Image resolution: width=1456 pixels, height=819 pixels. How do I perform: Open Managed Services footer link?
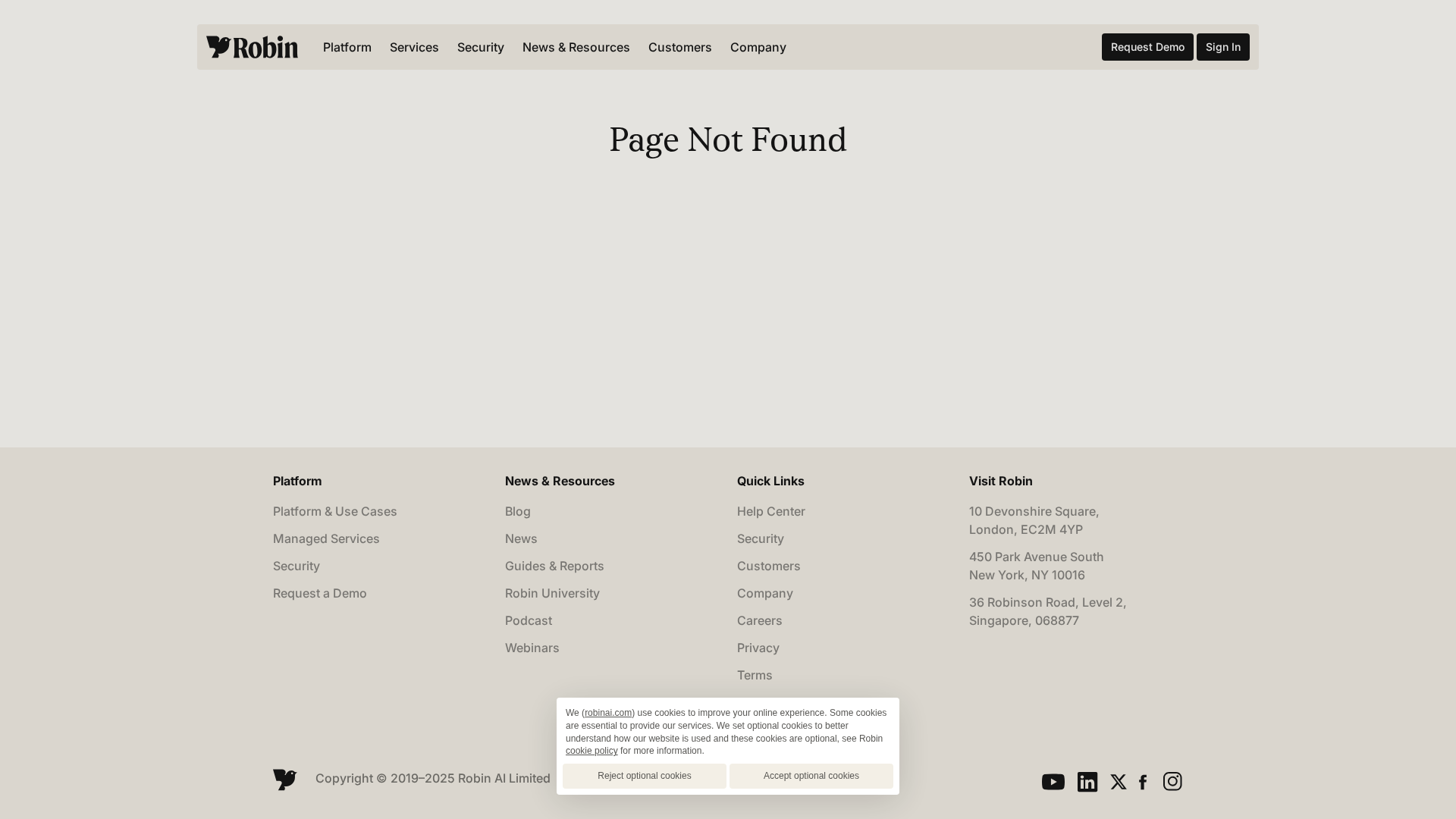[x=326, y=538]
